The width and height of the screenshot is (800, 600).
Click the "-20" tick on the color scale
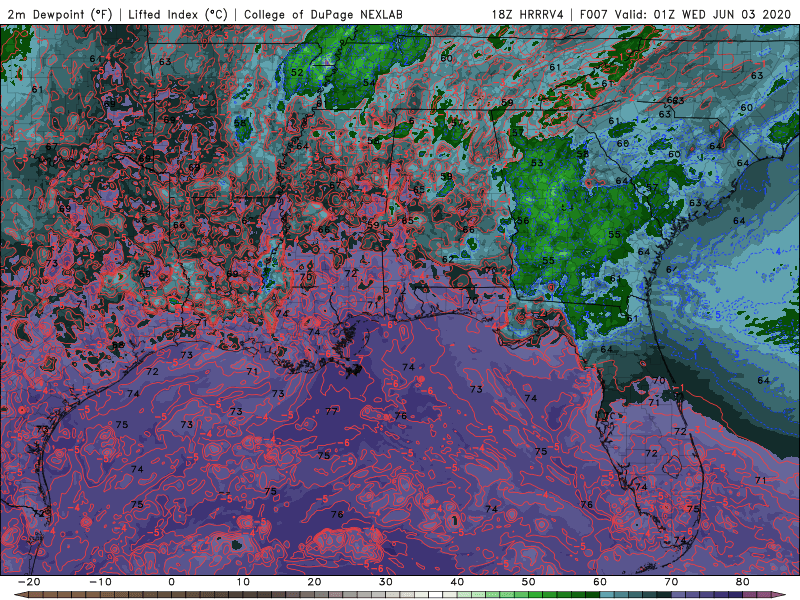[29, 582]
